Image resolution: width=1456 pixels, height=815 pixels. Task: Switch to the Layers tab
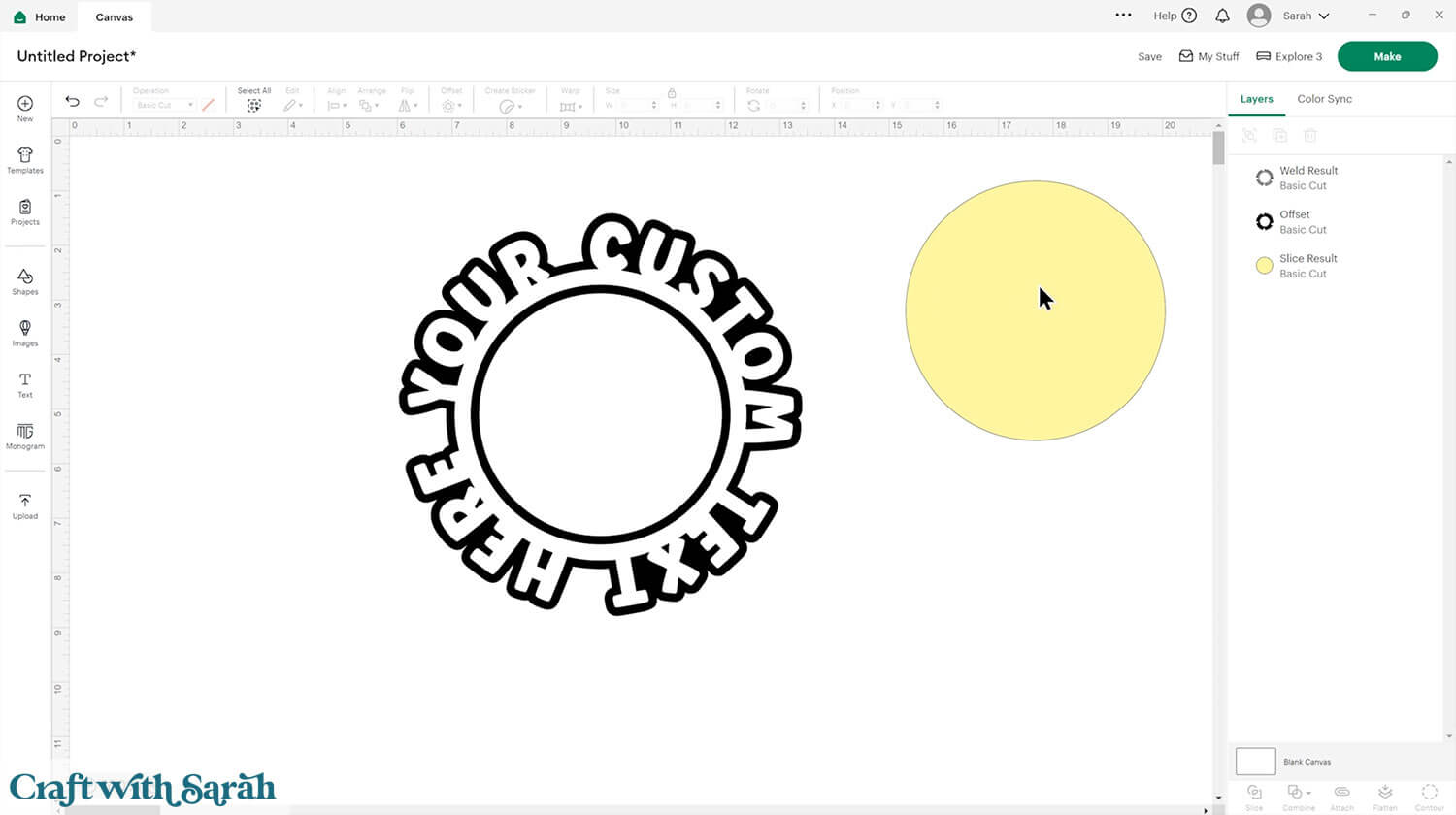click(1256, 99)
